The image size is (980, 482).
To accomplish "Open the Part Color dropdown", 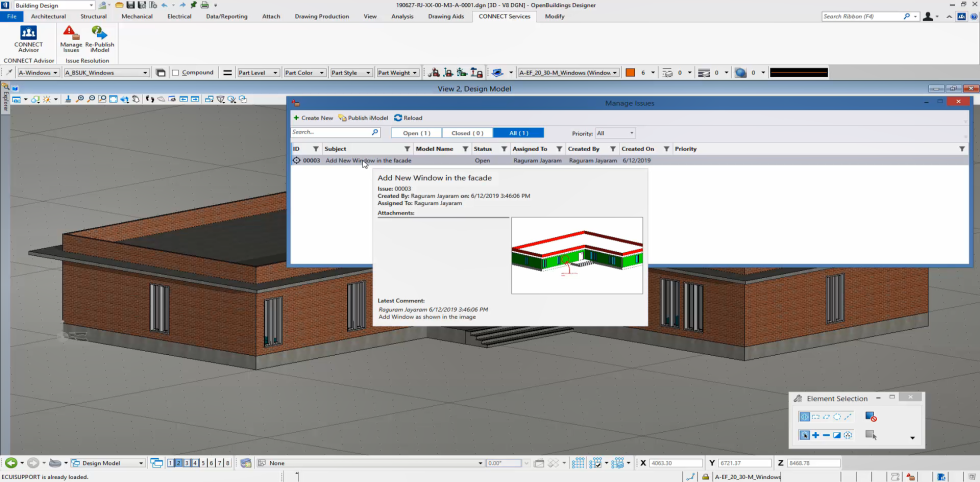I will (305, 73).
